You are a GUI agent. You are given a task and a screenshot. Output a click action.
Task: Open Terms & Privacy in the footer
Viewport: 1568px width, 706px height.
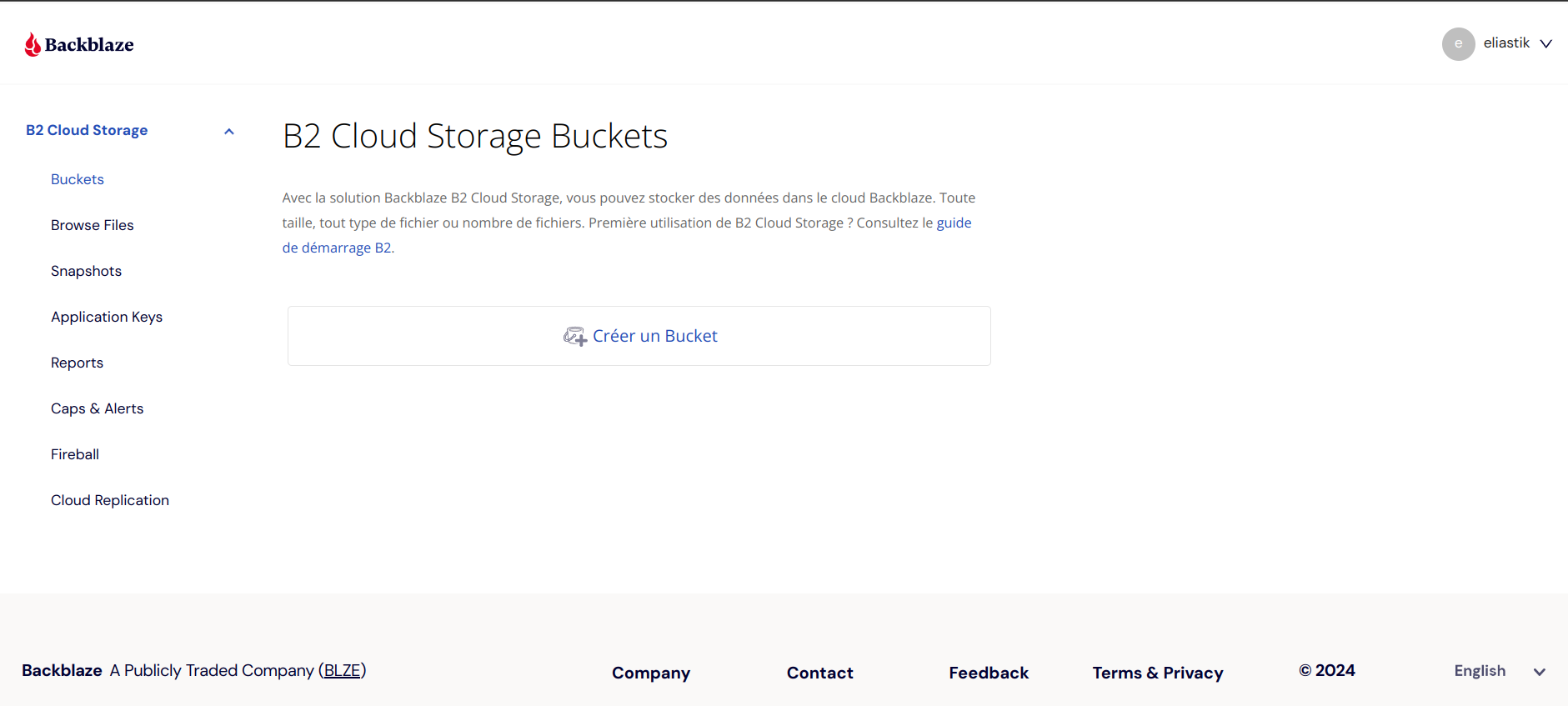(x=1158, y=673)
